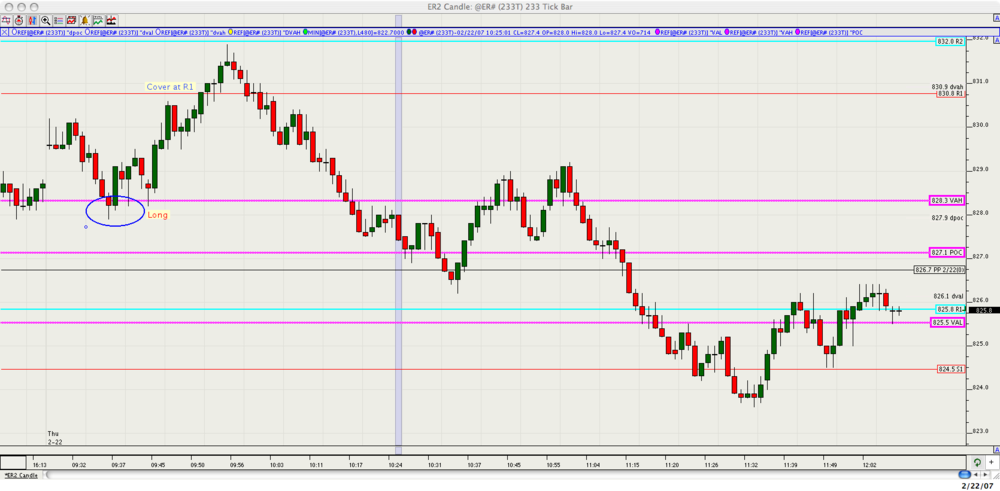Click the 824.5 S1 support label
This screenshot has width=1000, height=491.
point(950,369)
